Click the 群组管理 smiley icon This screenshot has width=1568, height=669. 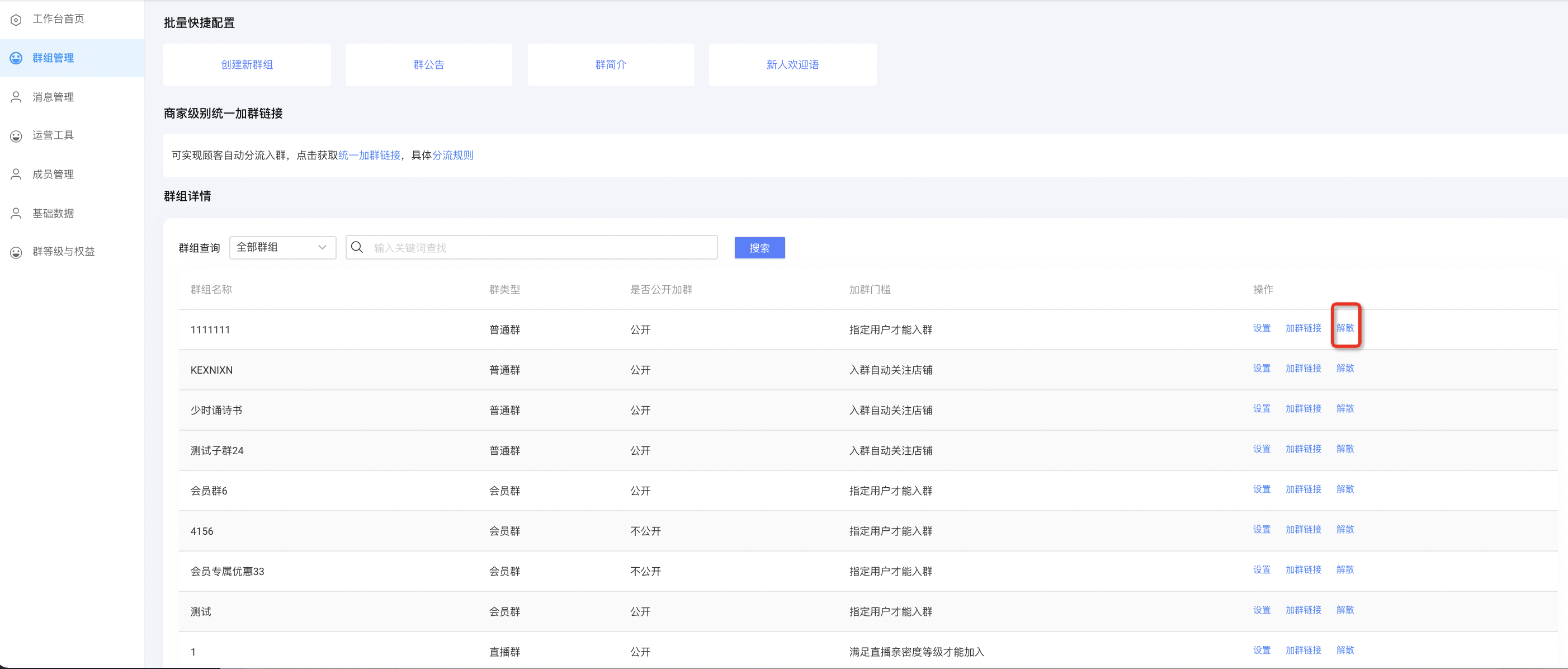16,58
